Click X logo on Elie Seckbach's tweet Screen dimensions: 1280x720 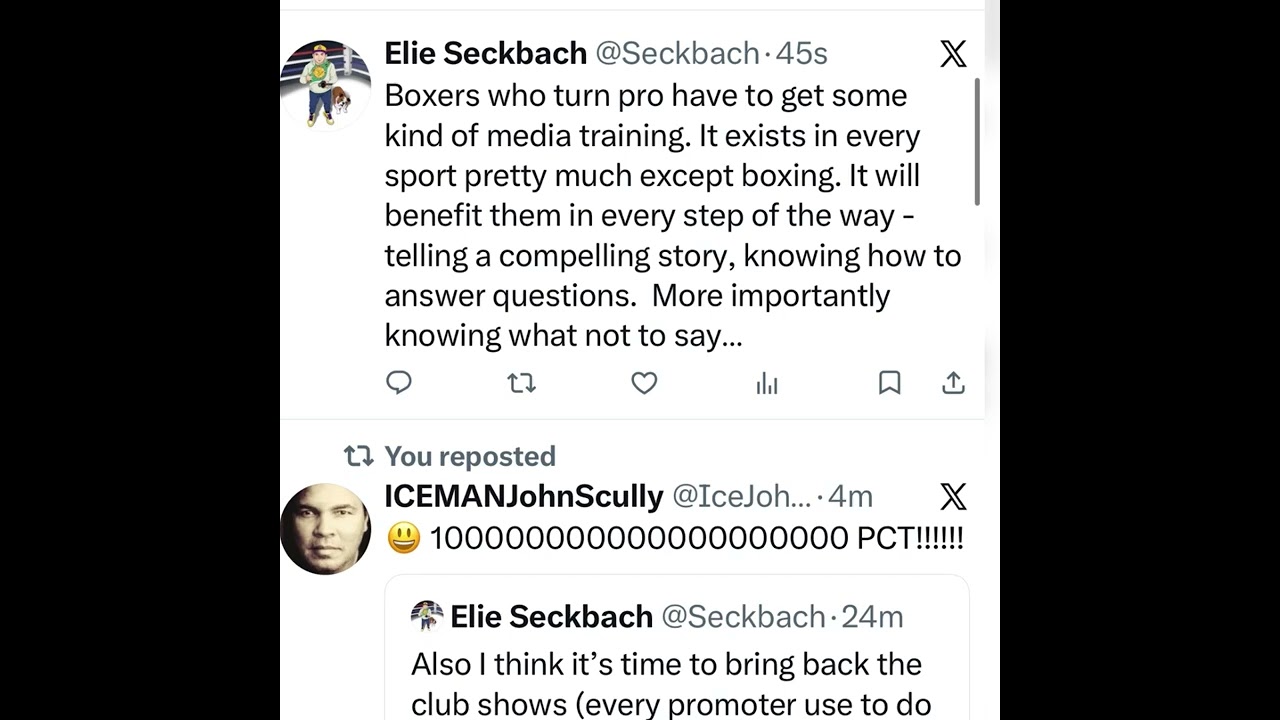click(x=953, y=54)
